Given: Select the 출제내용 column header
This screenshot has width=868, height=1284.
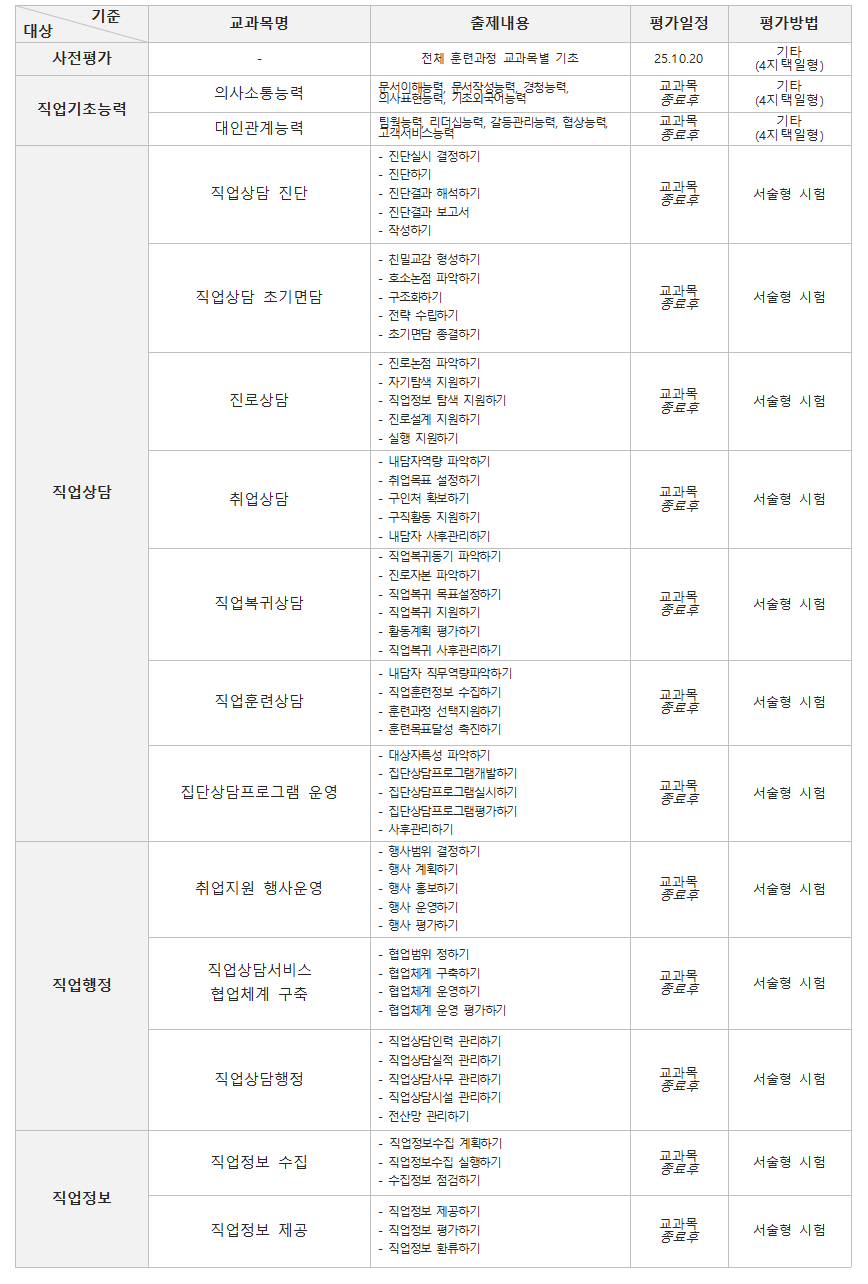Looking at the screenshot, I should [x=500, y=23].
